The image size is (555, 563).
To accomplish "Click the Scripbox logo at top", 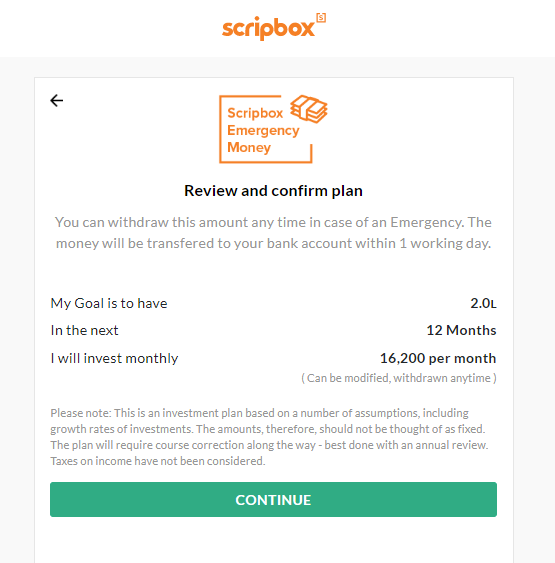I will [x=274, y=27].
